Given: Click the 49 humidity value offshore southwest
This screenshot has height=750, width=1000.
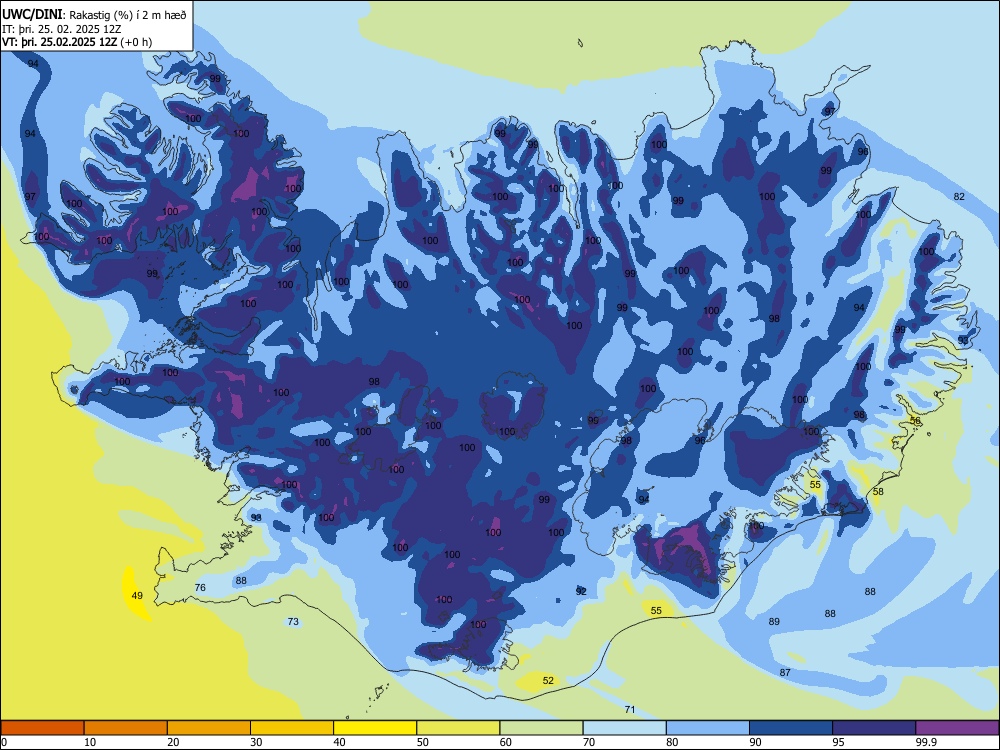Looking at the screenshot, I should click(x=137, y=596).
